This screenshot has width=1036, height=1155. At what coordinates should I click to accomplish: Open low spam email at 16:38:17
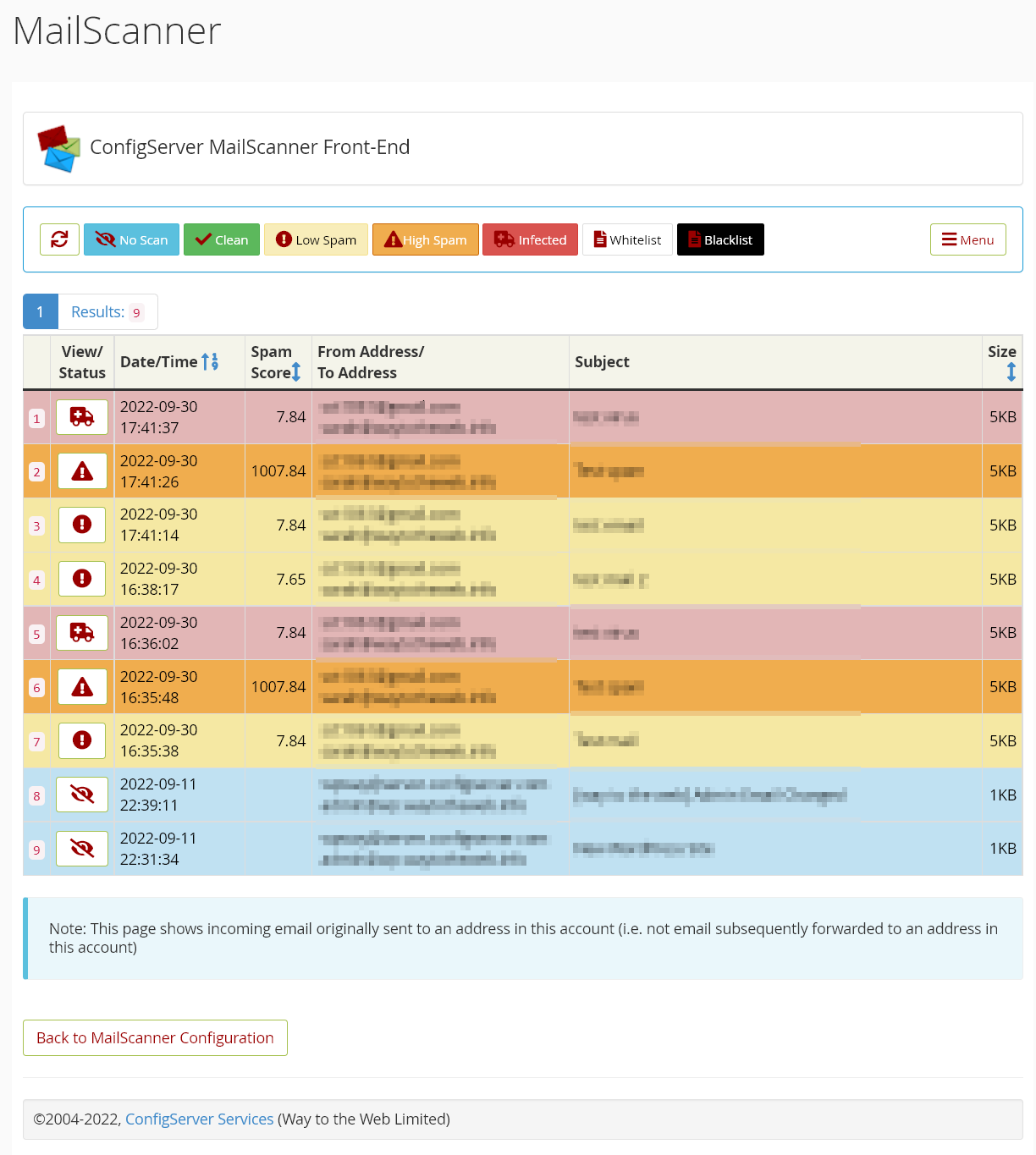click(82, 579)
